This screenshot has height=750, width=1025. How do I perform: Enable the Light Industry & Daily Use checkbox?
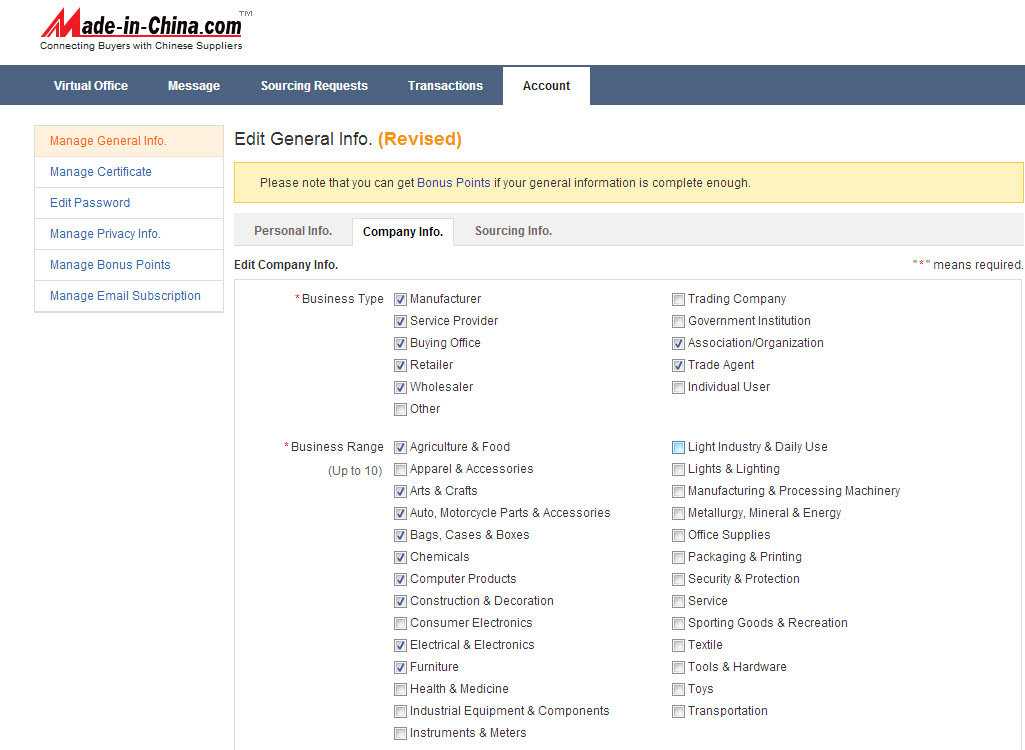point(679,447)
